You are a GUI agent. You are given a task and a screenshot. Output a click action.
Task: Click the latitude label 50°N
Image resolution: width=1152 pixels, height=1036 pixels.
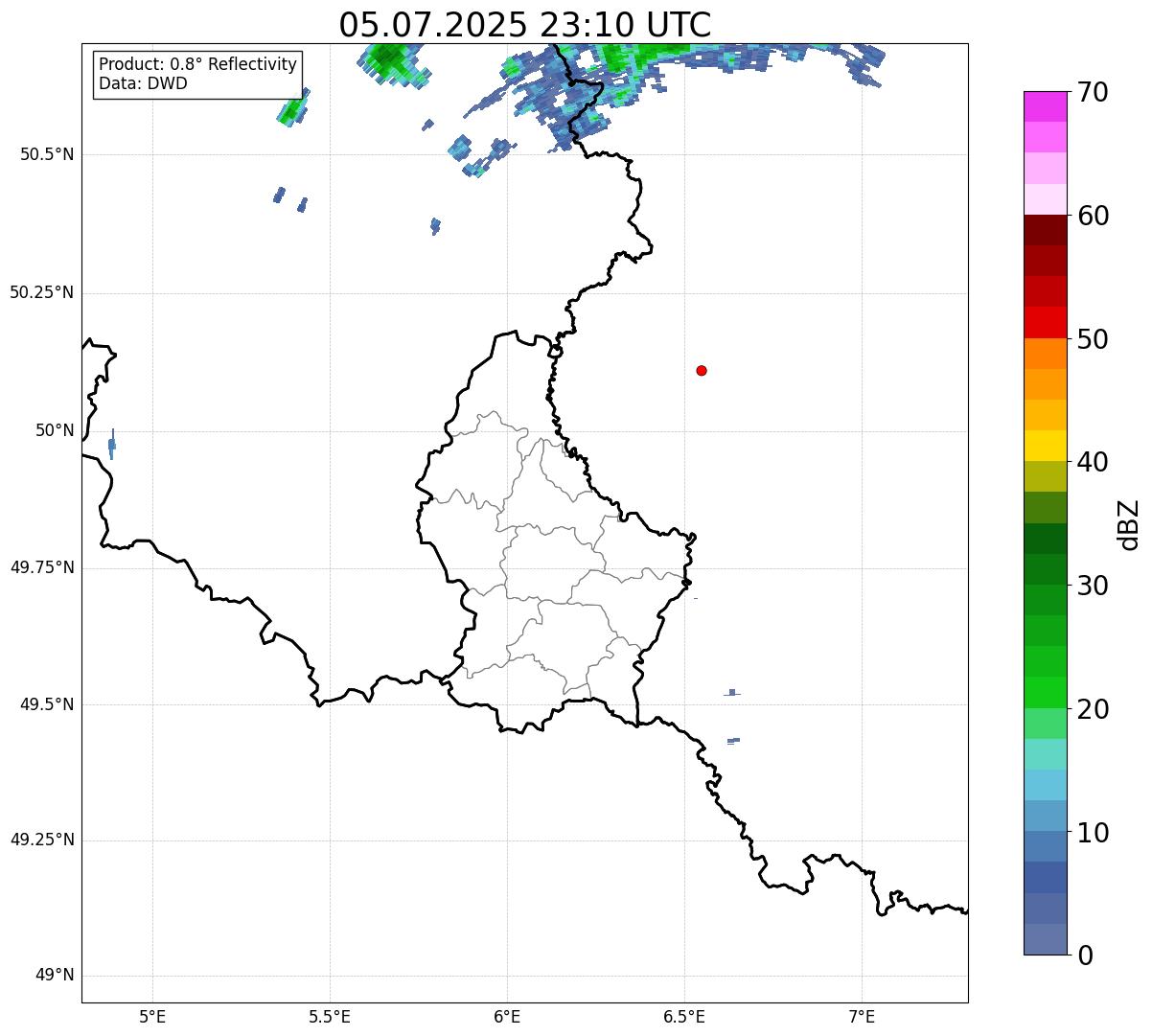coord(56,430)
